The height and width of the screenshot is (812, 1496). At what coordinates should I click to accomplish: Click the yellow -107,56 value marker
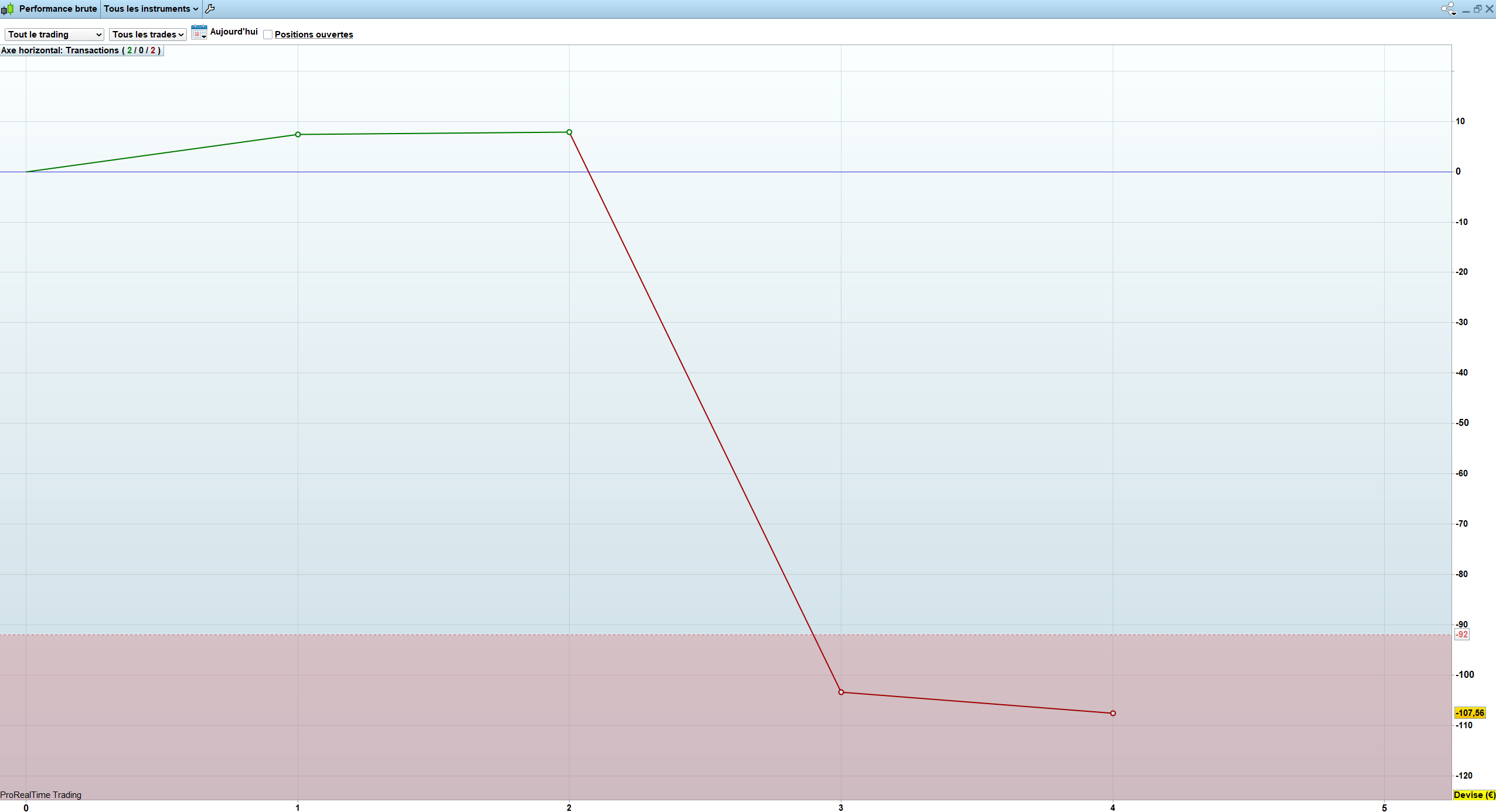[1470, 712]
